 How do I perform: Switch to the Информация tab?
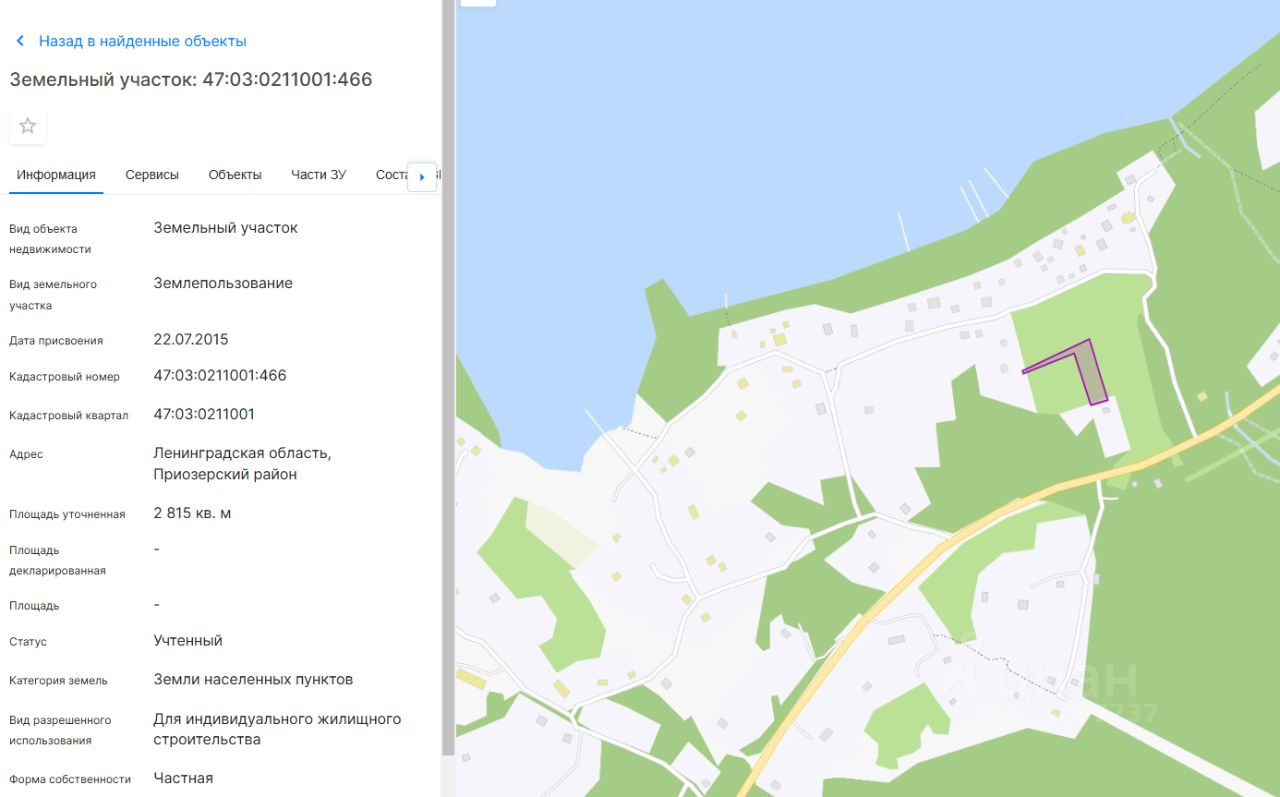(x=56, y=175)
